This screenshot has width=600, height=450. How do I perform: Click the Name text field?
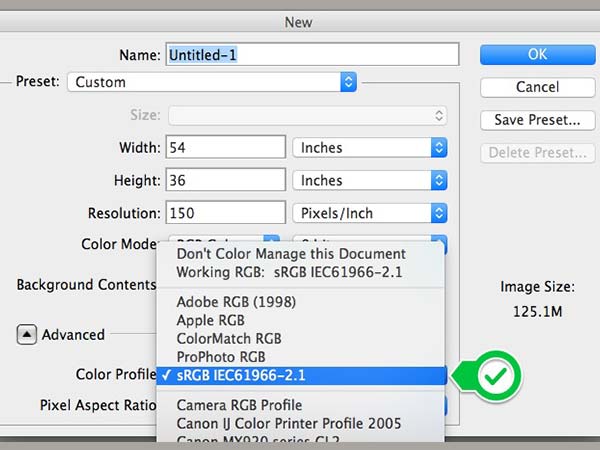[x=312, y=54]
